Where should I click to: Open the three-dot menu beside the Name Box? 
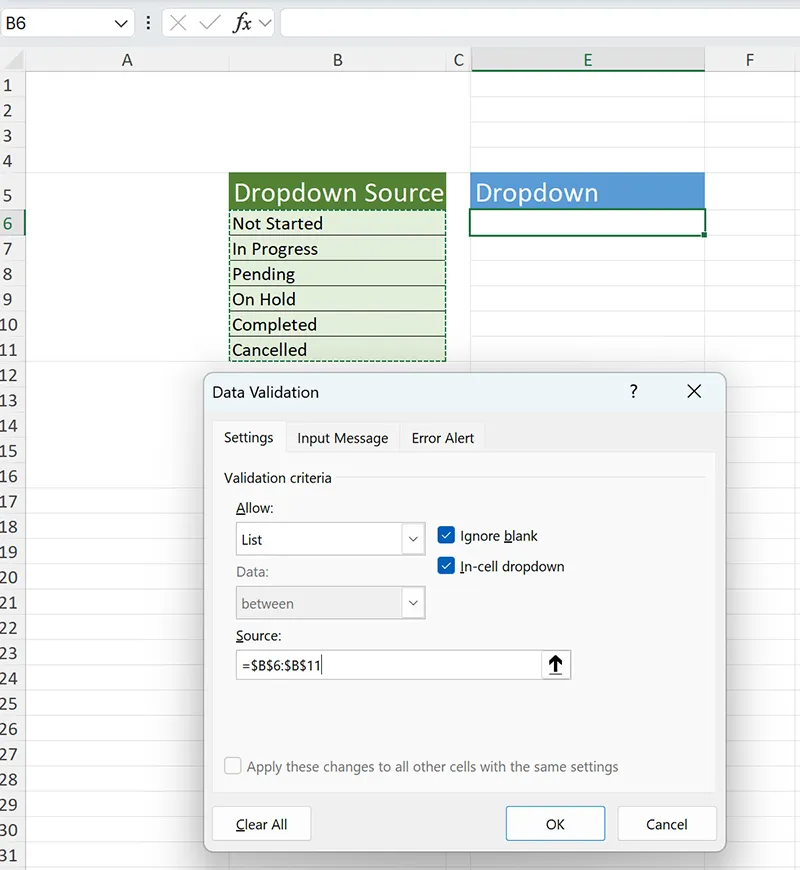[147, 22]
